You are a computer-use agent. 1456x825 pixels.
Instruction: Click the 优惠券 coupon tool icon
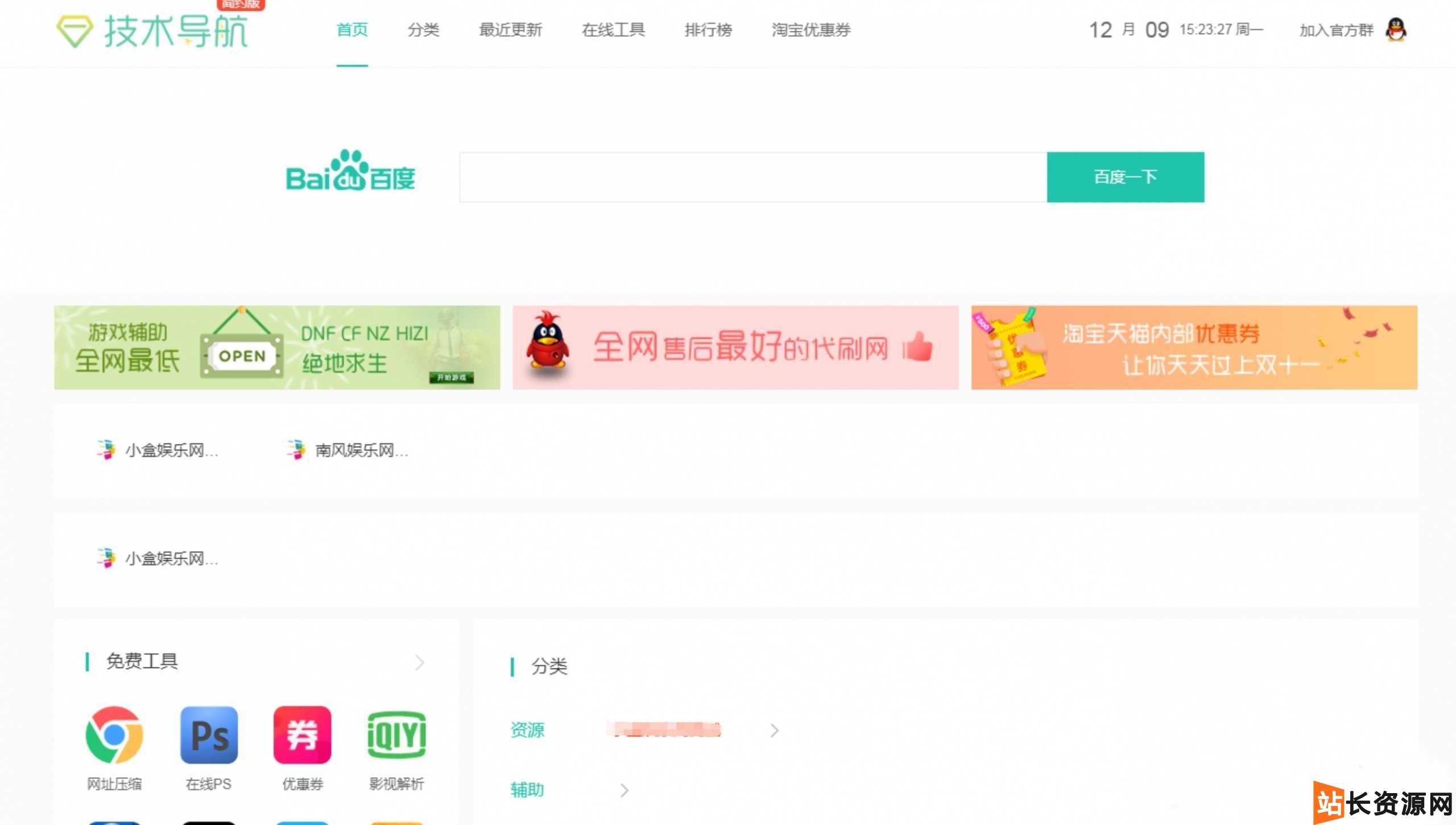click(301, 735)
